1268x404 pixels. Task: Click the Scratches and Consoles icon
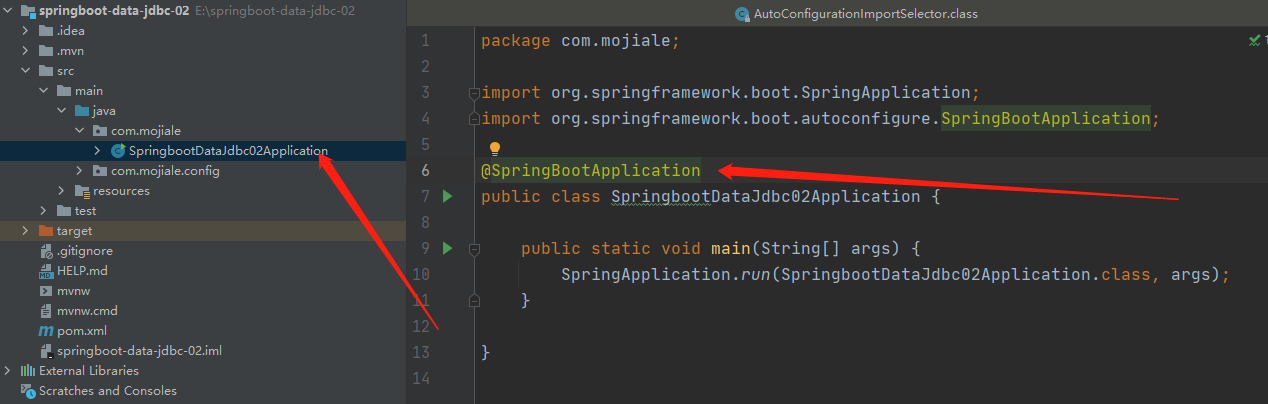(x=28, y=391)
